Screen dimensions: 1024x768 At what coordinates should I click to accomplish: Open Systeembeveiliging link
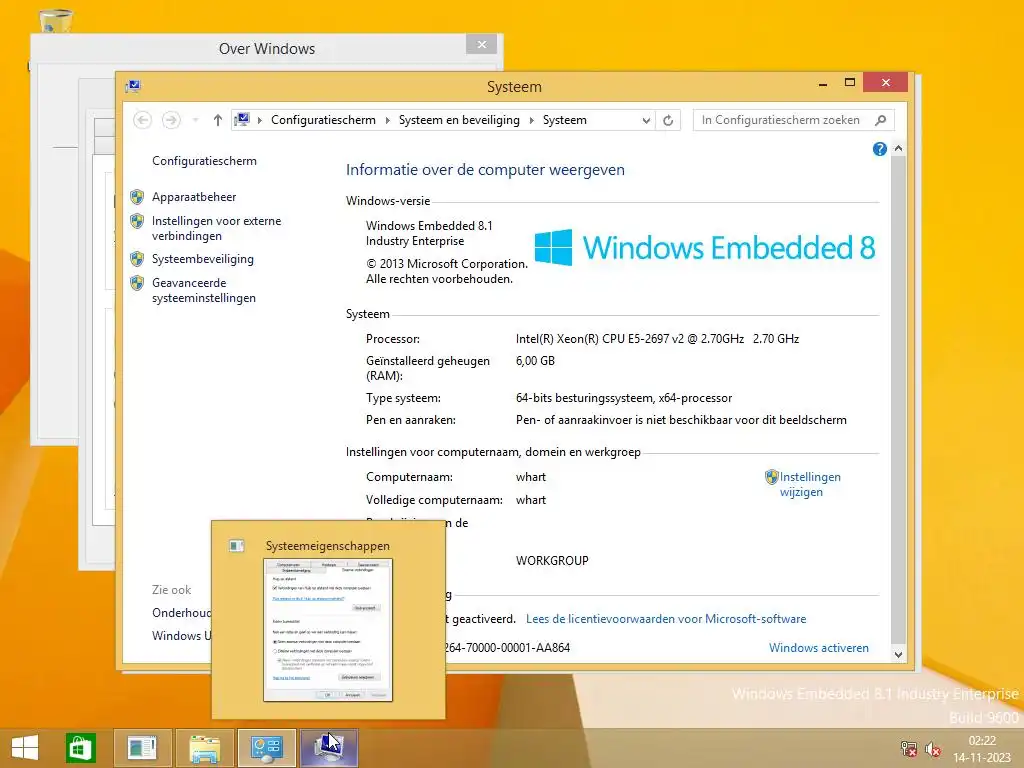[202, 259]
